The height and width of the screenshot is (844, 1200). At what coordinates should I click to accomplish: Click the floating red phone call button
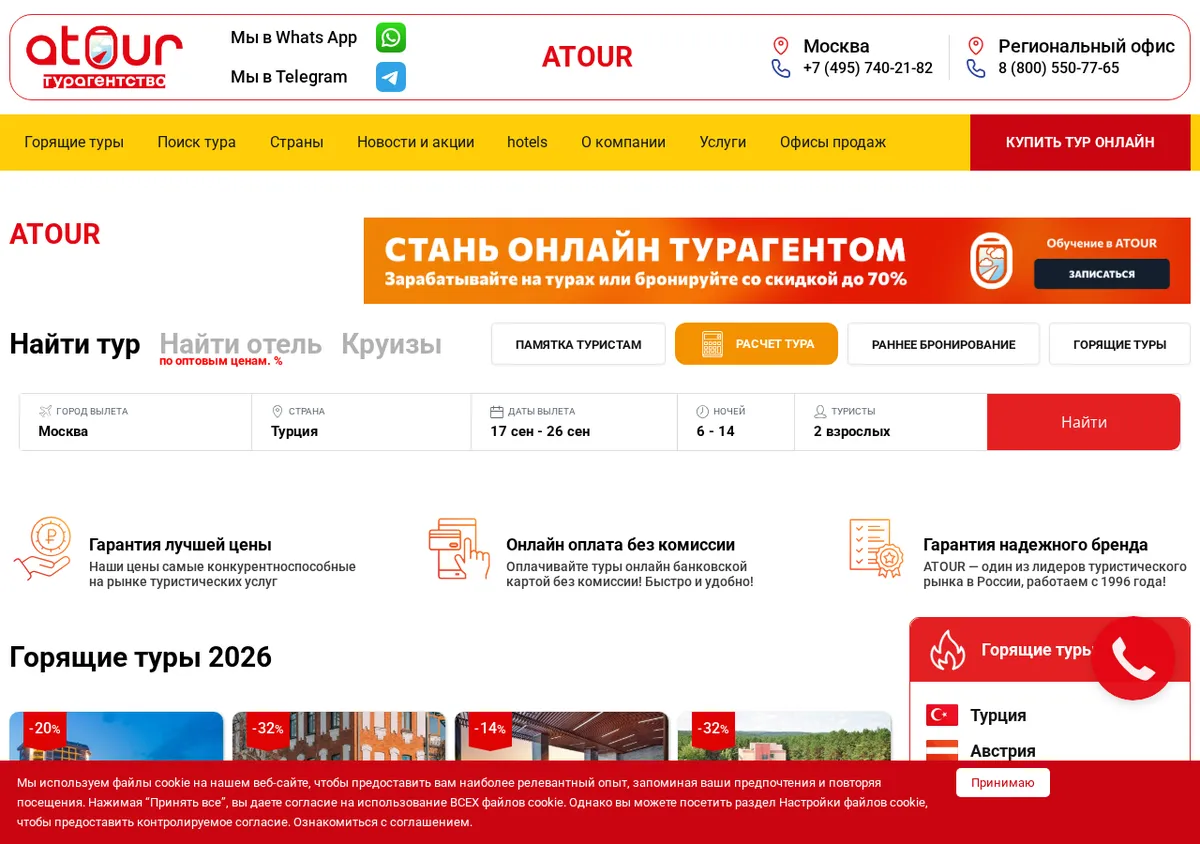pos(1133,658)
